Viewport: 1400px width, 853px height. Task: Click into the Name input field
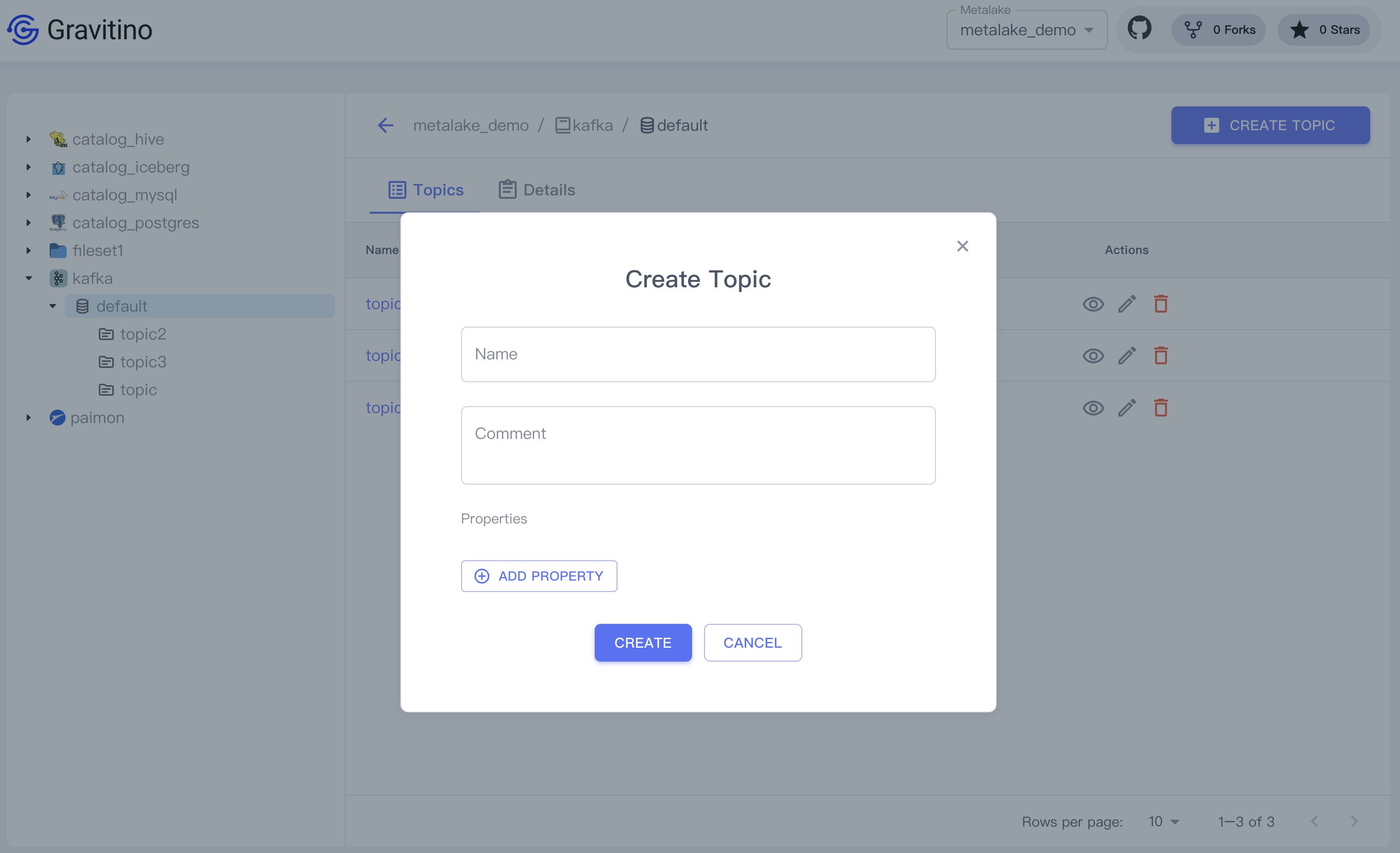point(698,354)
